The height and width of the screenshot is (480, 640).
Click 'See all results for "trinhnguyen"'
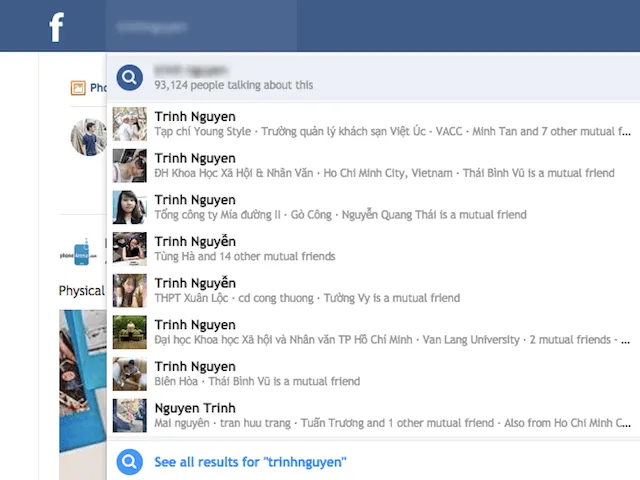click(250, 462)
